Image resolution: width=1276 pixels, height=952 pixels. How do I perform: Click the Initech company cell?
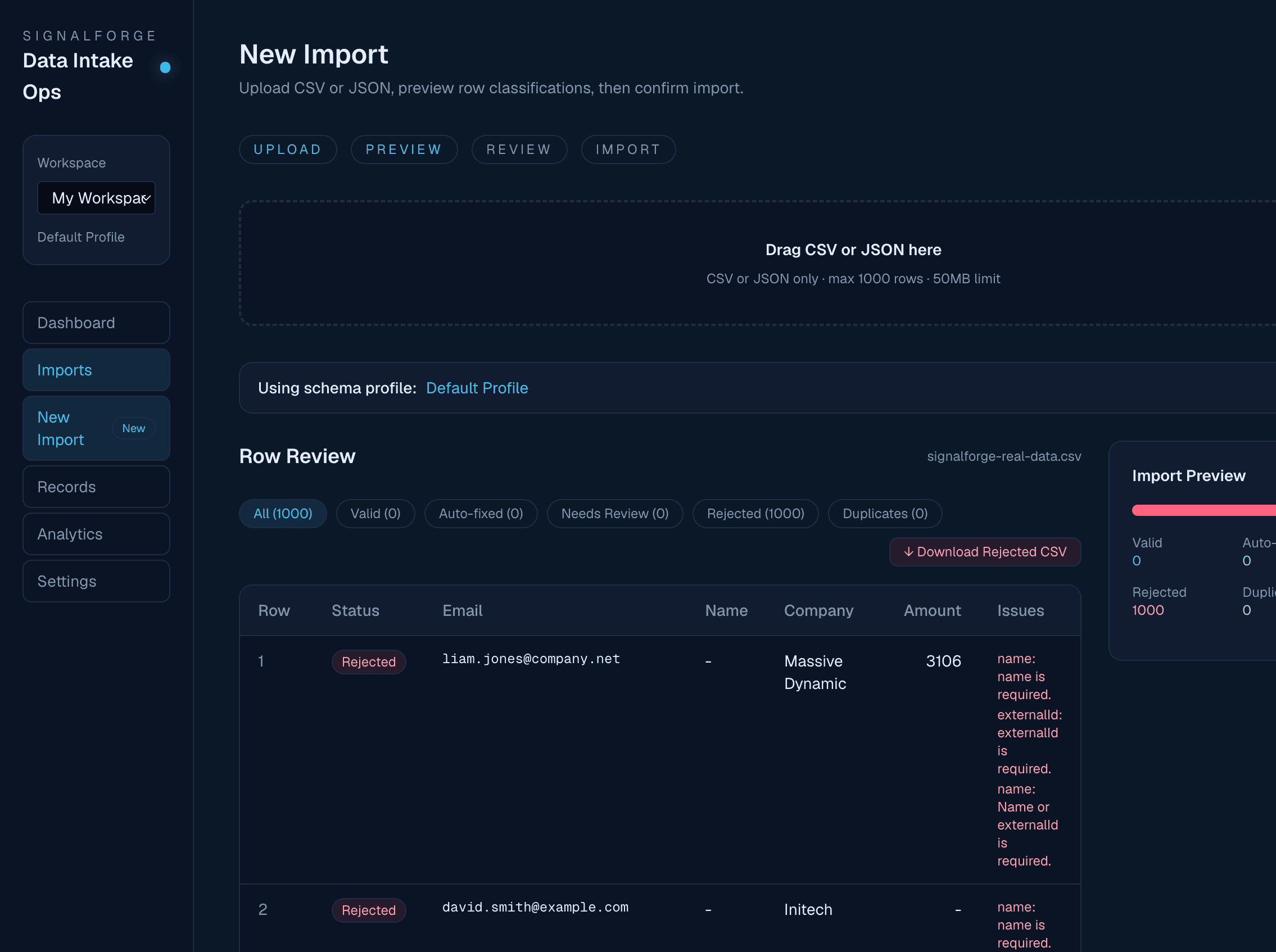click(x=808, y=909)
